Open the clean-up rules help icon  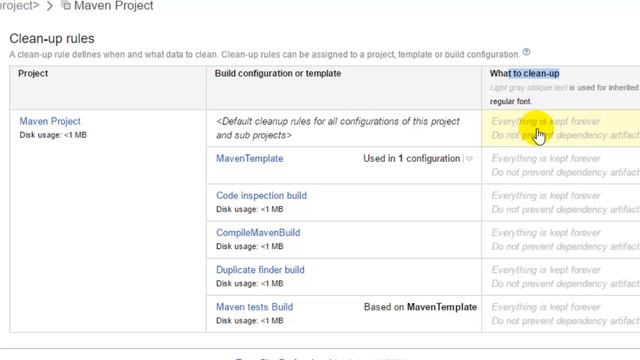526,52
